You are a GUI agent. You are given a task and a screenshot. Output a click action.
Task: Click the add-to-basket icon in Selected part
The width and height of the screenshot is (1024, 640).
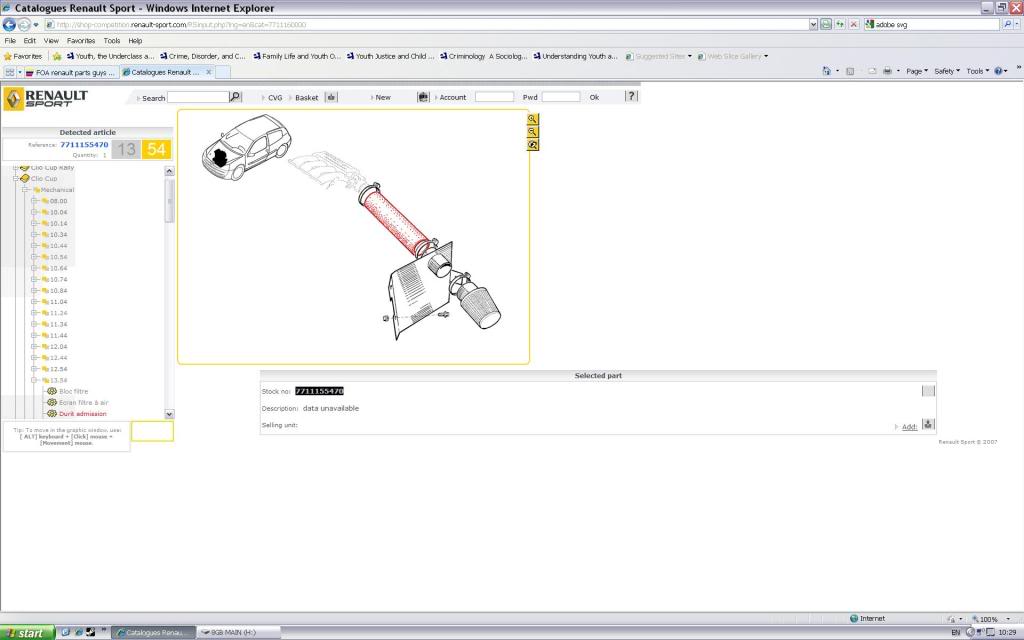pos(928,424)
